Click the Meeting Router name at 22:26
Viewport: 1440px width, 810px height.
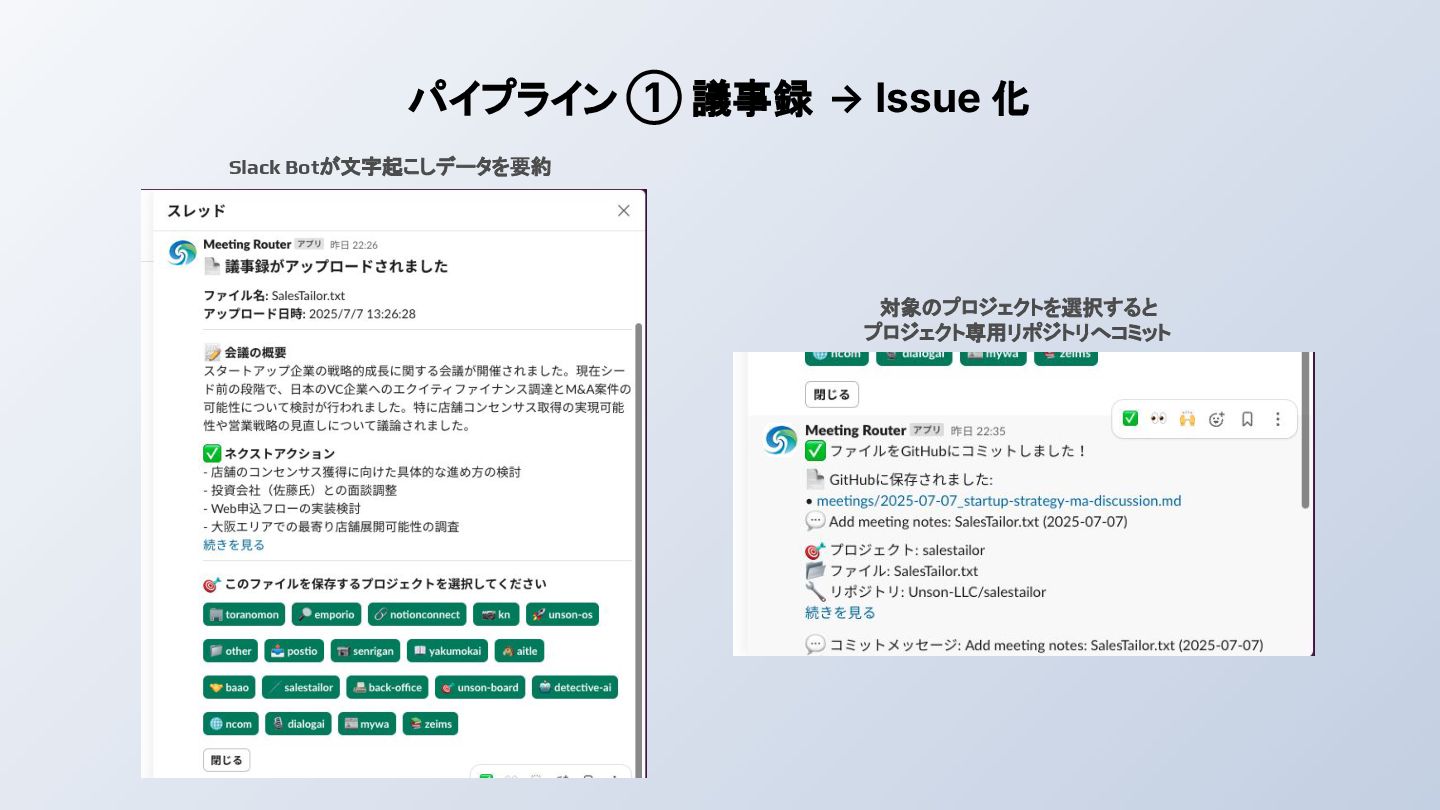[247, 244]
